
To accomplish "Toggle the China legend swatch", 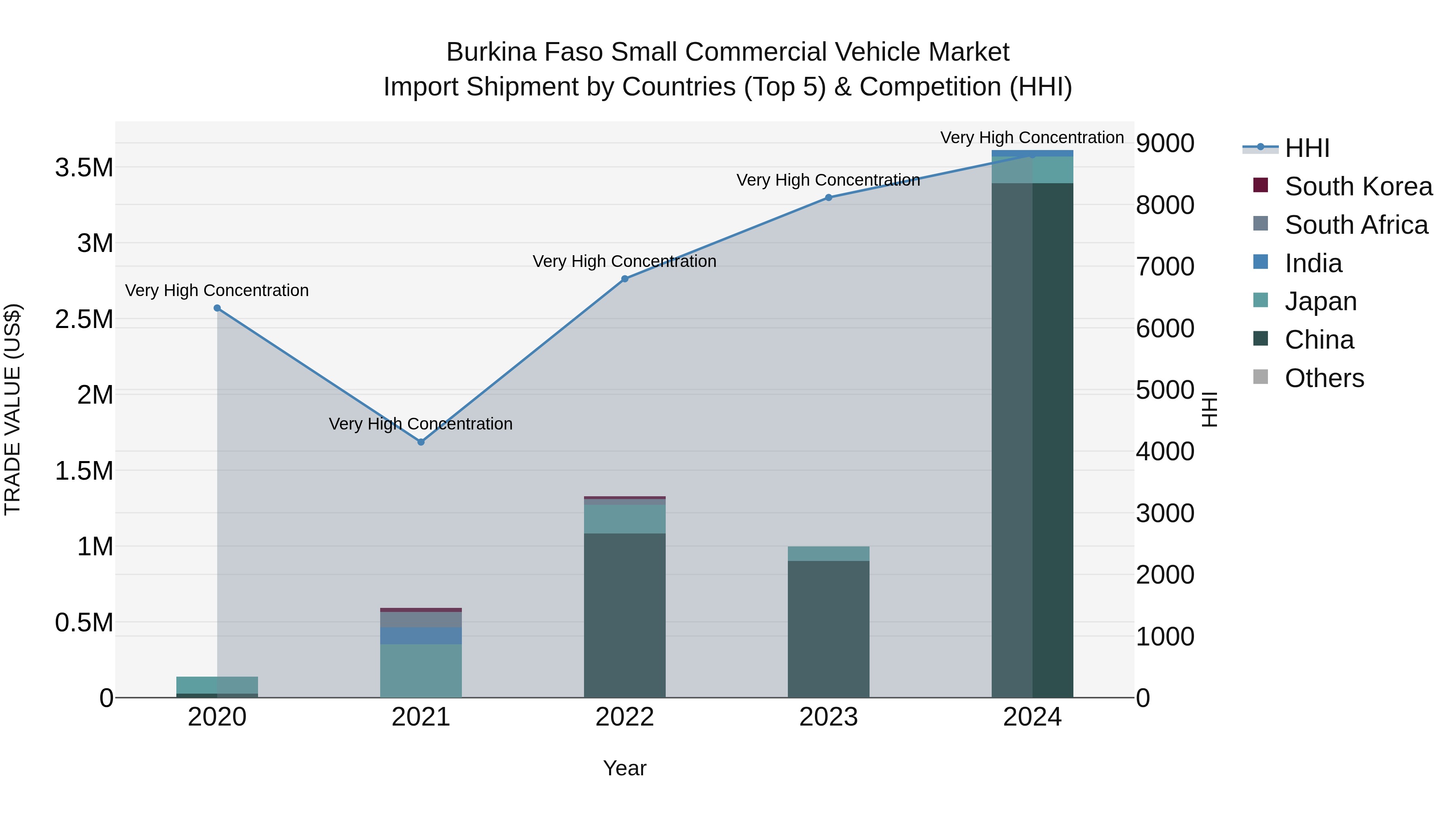I will coord(1260,339).
